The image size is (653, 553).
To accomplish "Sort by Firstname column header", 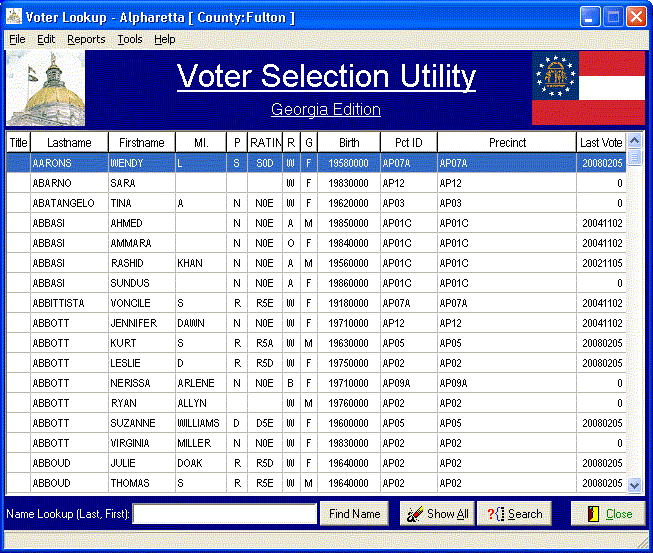I will tap(142, 143).
